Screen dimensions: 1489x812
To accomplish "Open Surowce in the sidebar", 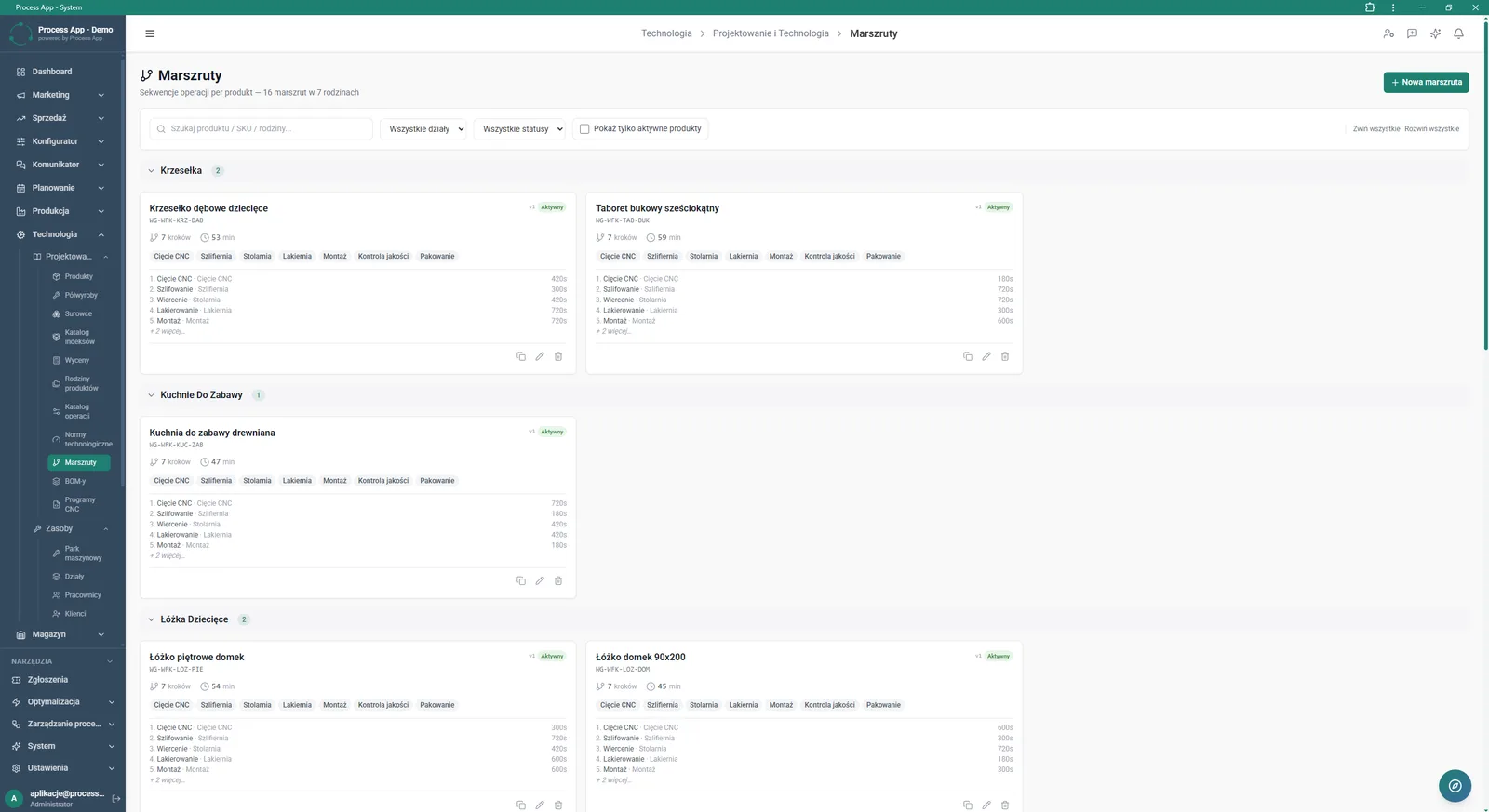I will point(79,313).
